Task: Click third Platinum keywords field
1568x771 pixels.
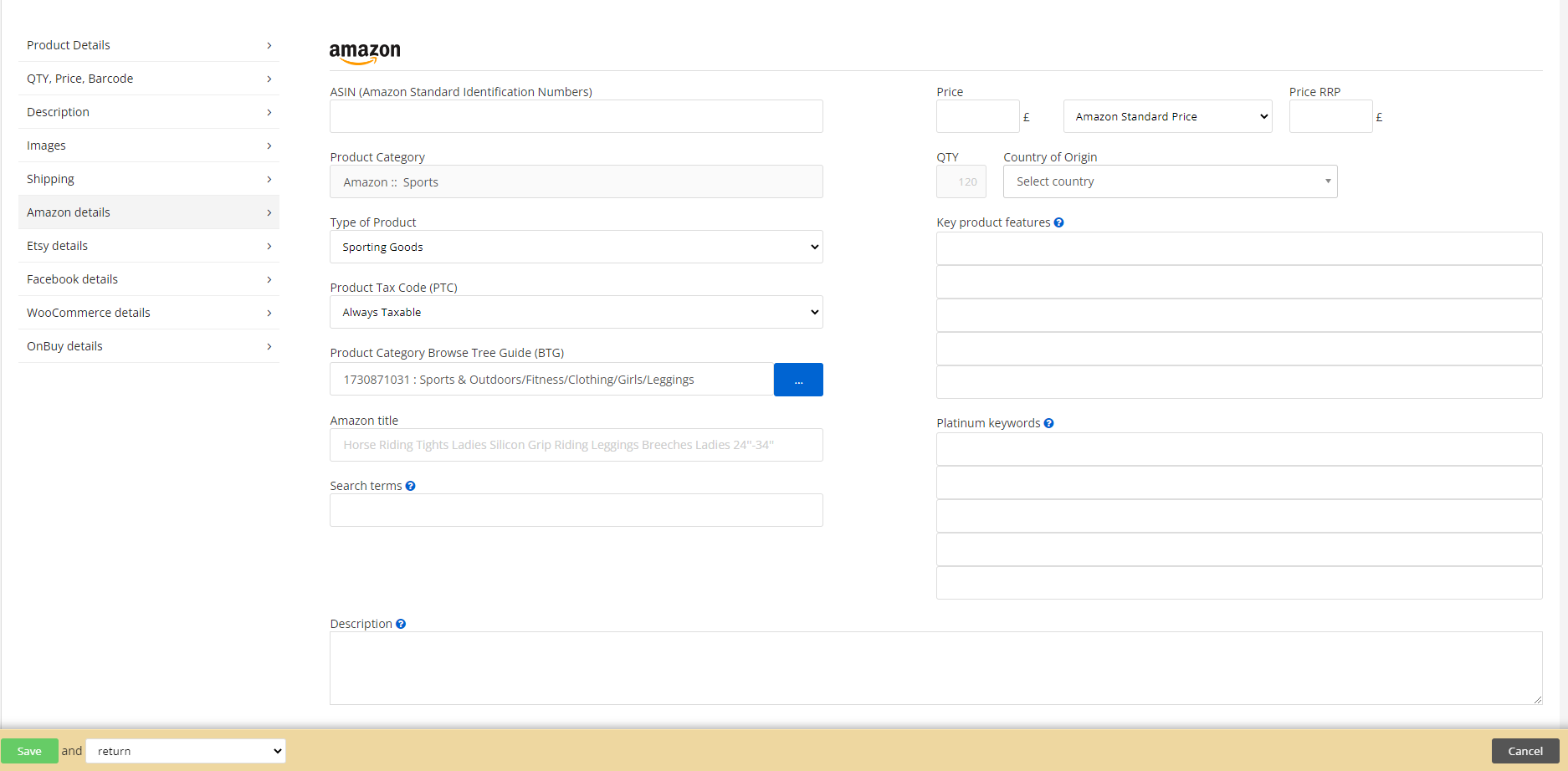Action: click(1239, 516)
